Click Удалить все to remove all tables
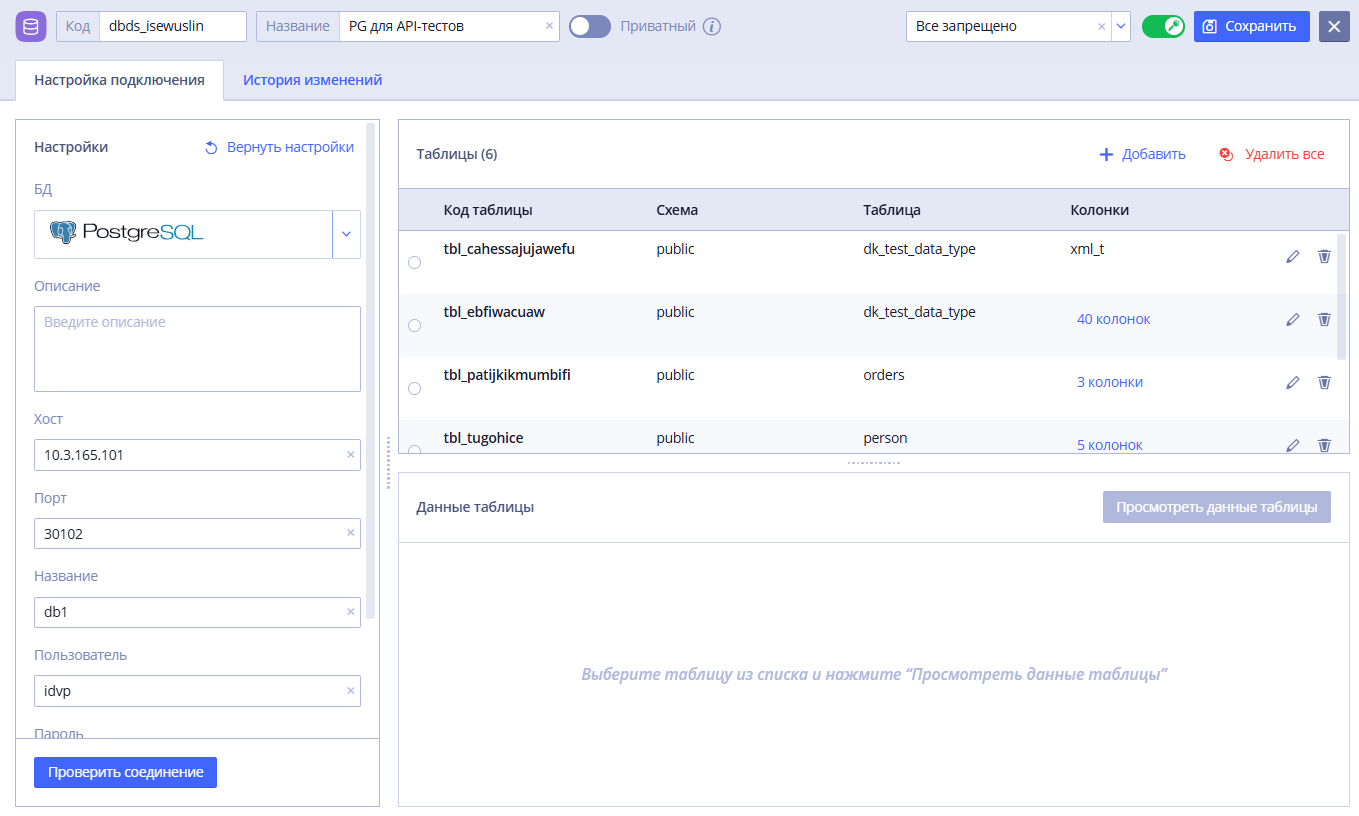 coord(1272,154)
